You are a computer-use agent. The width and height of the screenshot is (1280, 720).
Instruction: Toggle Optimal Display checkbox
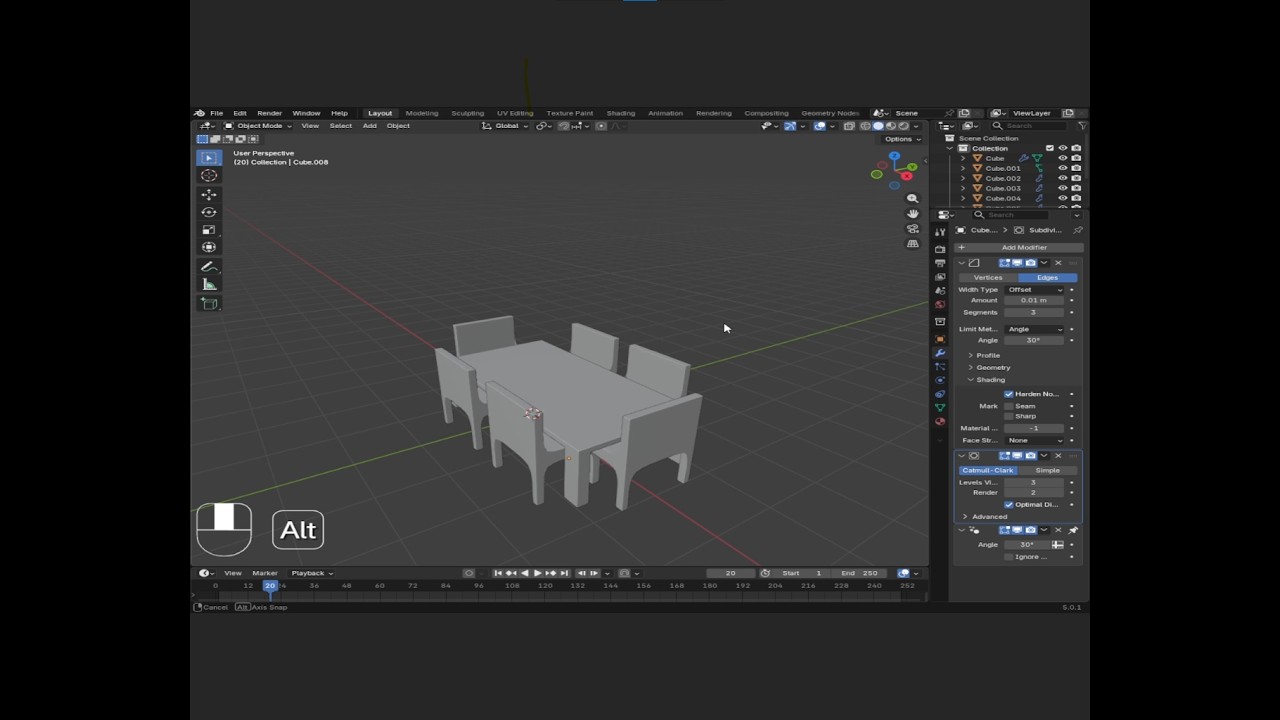[1008, 505]
